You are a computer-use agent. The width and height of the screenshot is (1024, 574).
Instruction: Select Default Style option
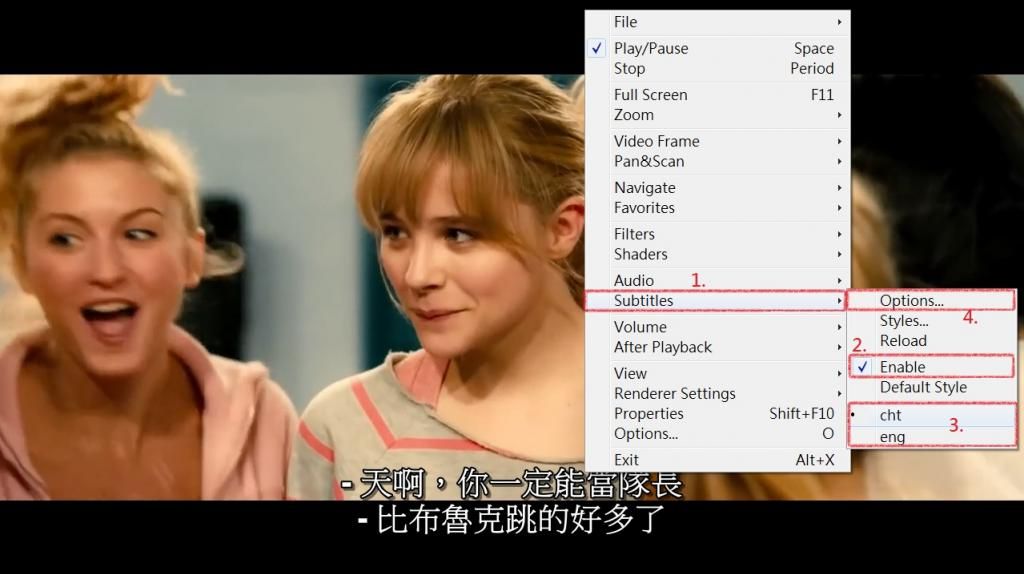tap(932, 387)
